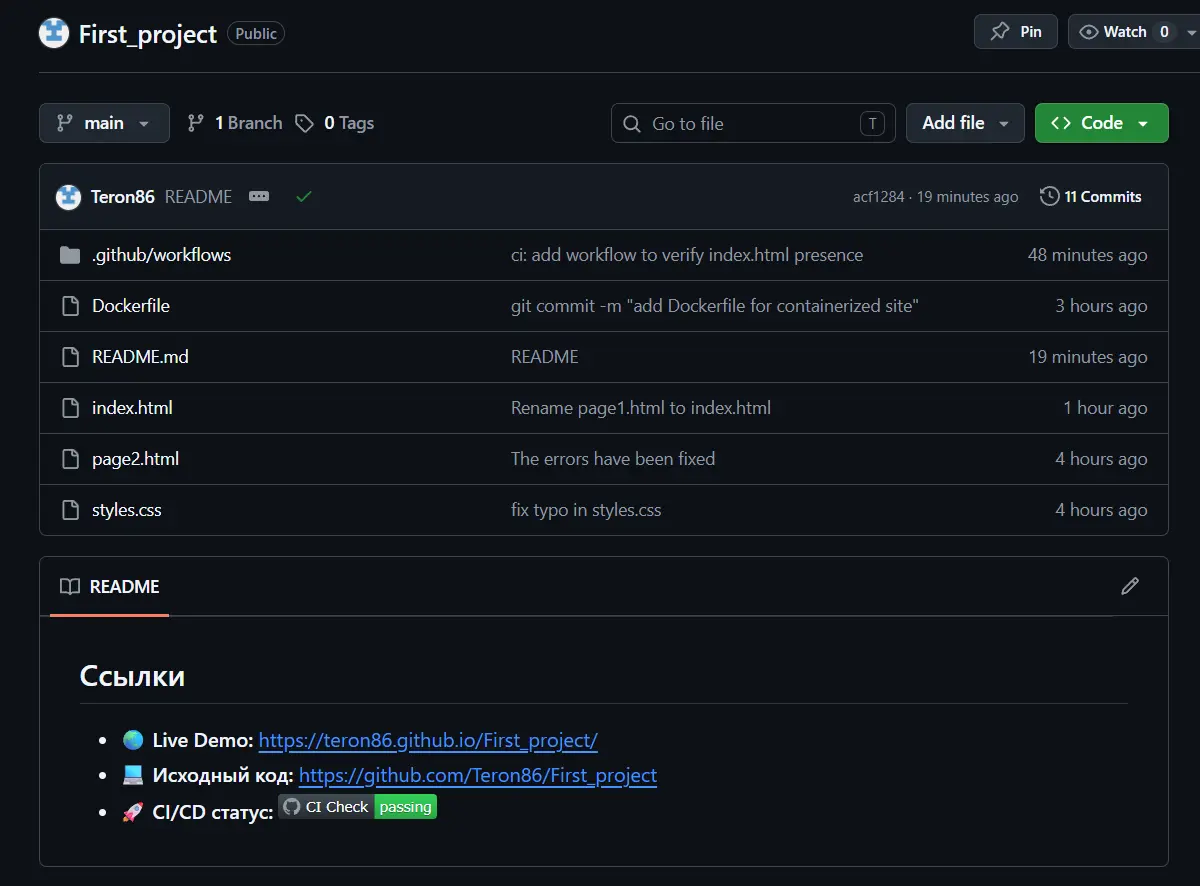Click the Go to file search field

(753, 123)
